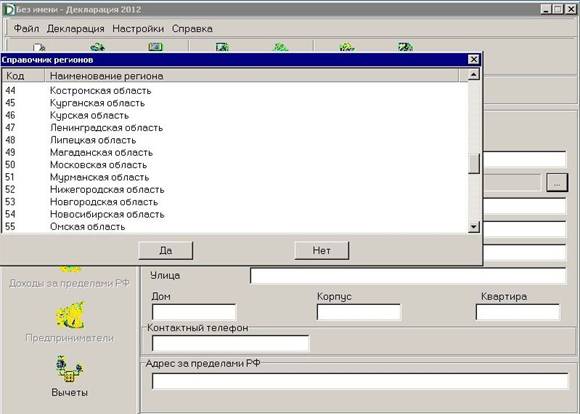Click the ellipsis browse button
Image resolution: width=580 pixels, height=414 pixels.
tap(557, 182)
